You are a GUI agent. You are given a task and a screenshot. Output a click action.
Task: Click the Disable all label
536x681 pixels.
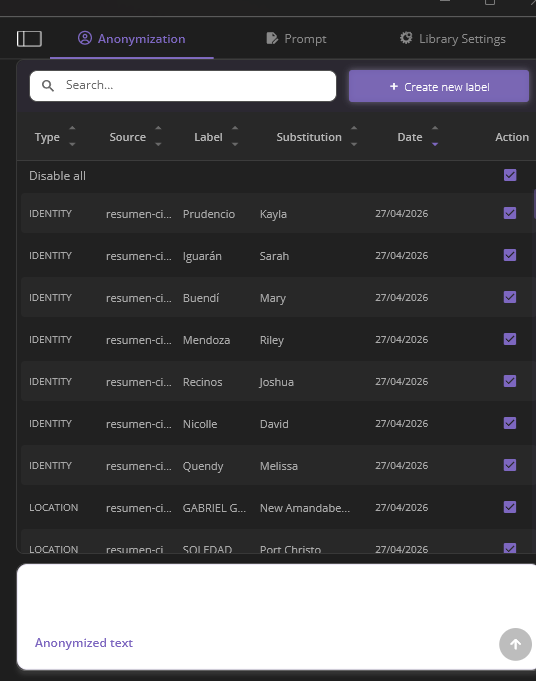pos(57,175)
